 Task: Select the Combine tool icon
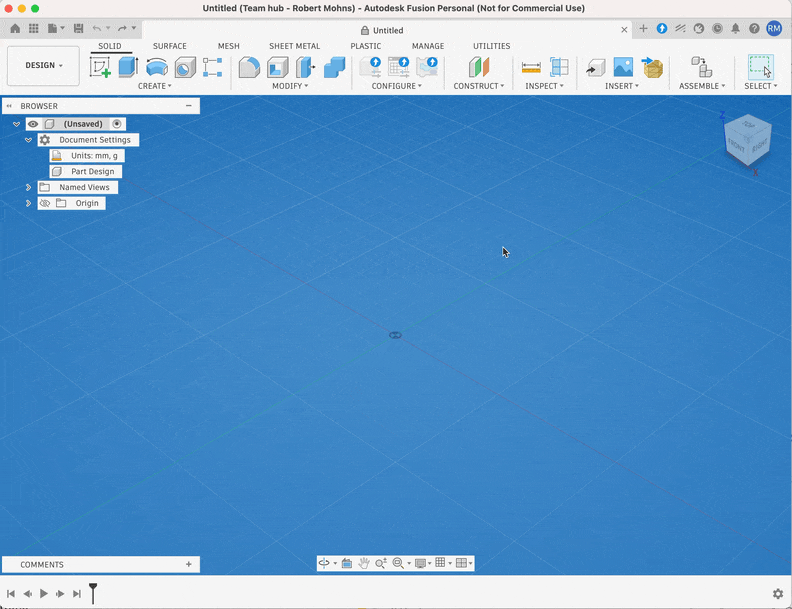click(x=334, y=67)
